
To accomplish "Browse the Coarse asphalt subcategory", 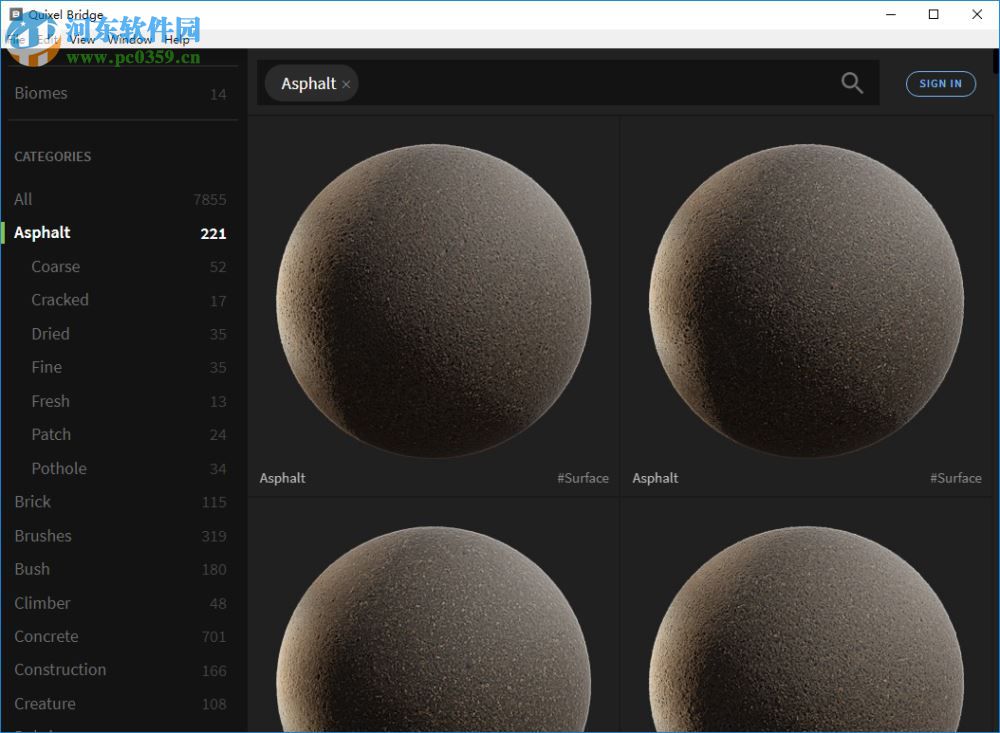I will click(x=55, y=267).
